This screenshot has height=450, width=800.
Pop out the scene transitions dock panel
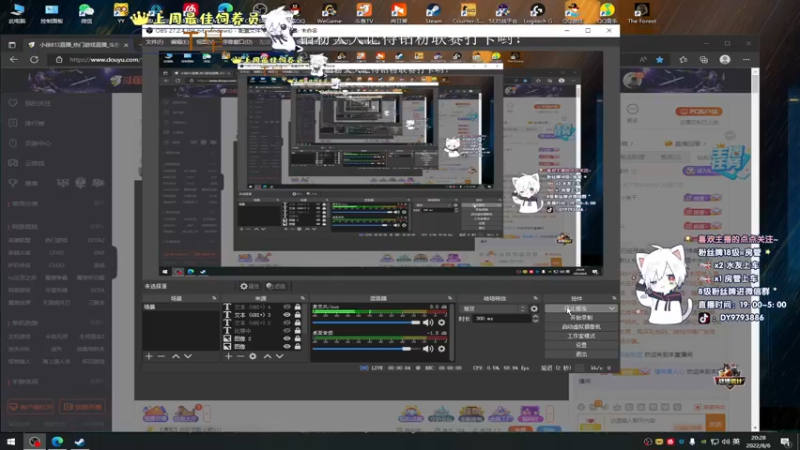[x=535, y=298]
